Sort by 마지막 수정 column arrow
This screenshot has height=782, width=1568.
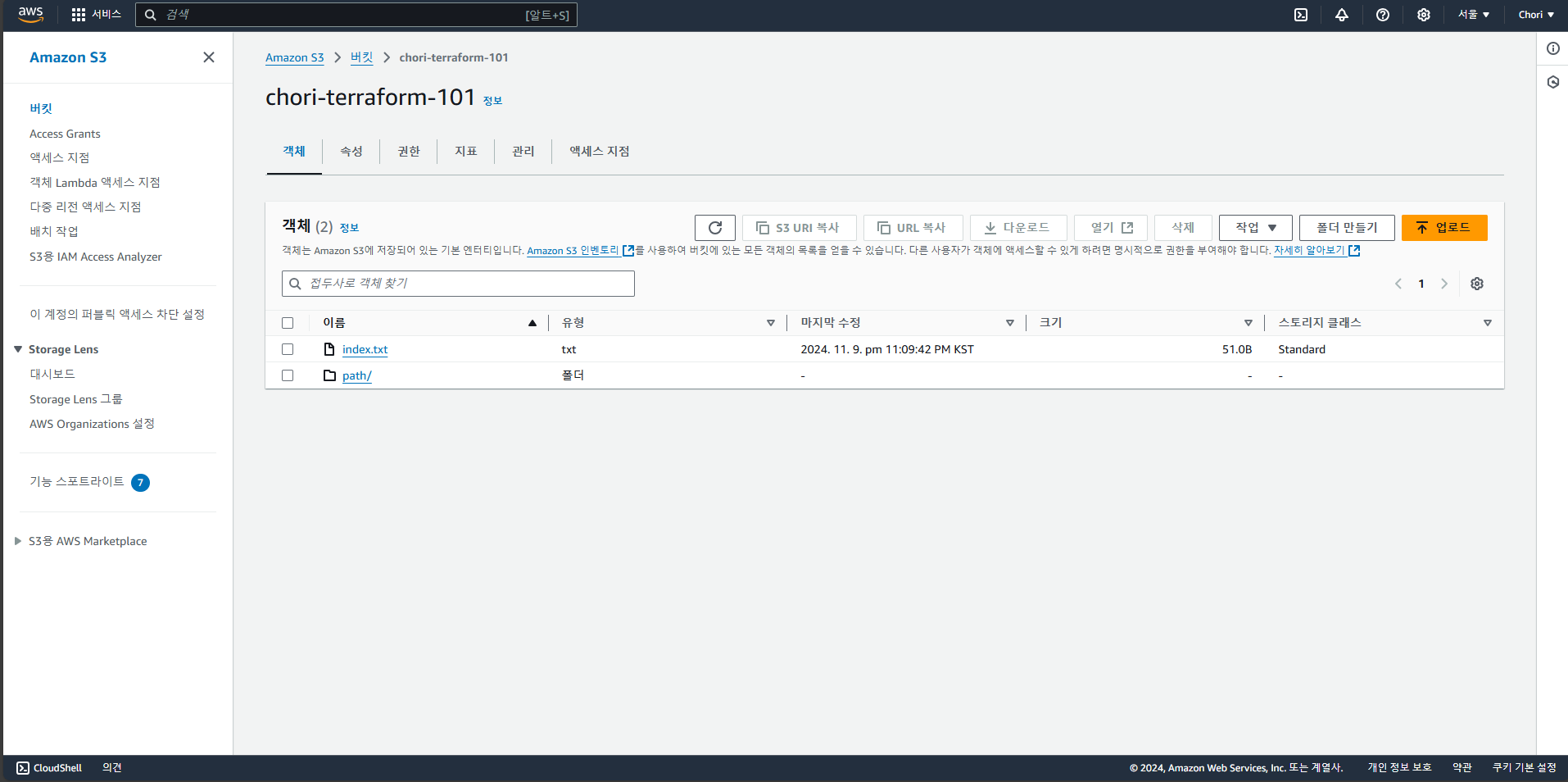tap(1010, 323)
